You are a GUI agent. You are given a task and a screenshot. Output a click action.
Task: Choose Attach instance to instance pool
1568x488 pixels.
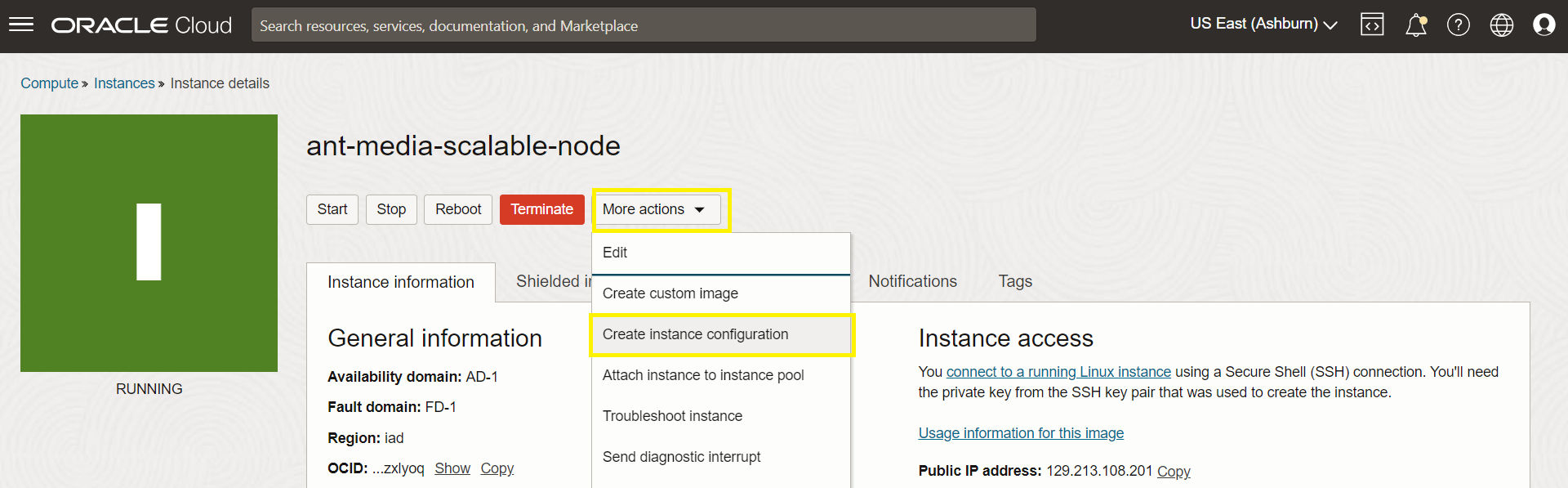pos(721,375)
